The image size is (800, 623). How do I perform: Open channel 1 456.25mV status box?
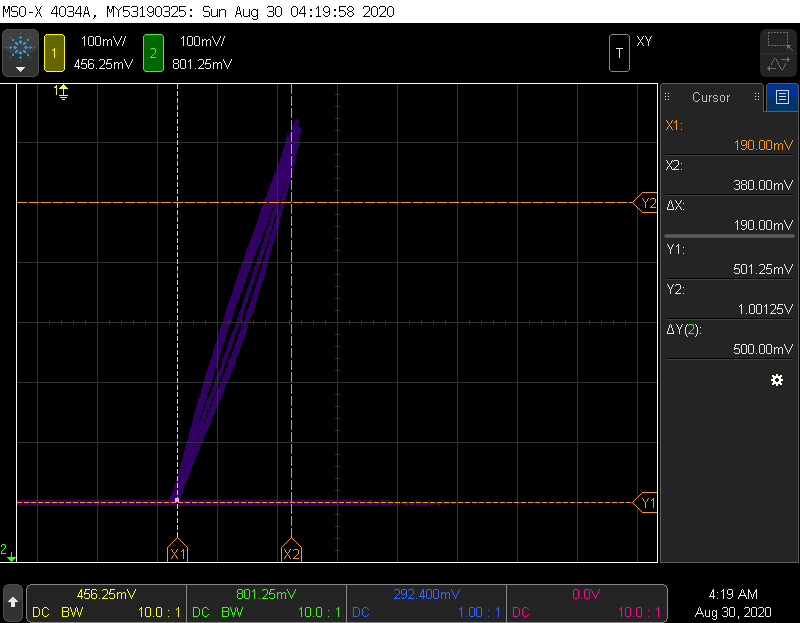point(106,602)
